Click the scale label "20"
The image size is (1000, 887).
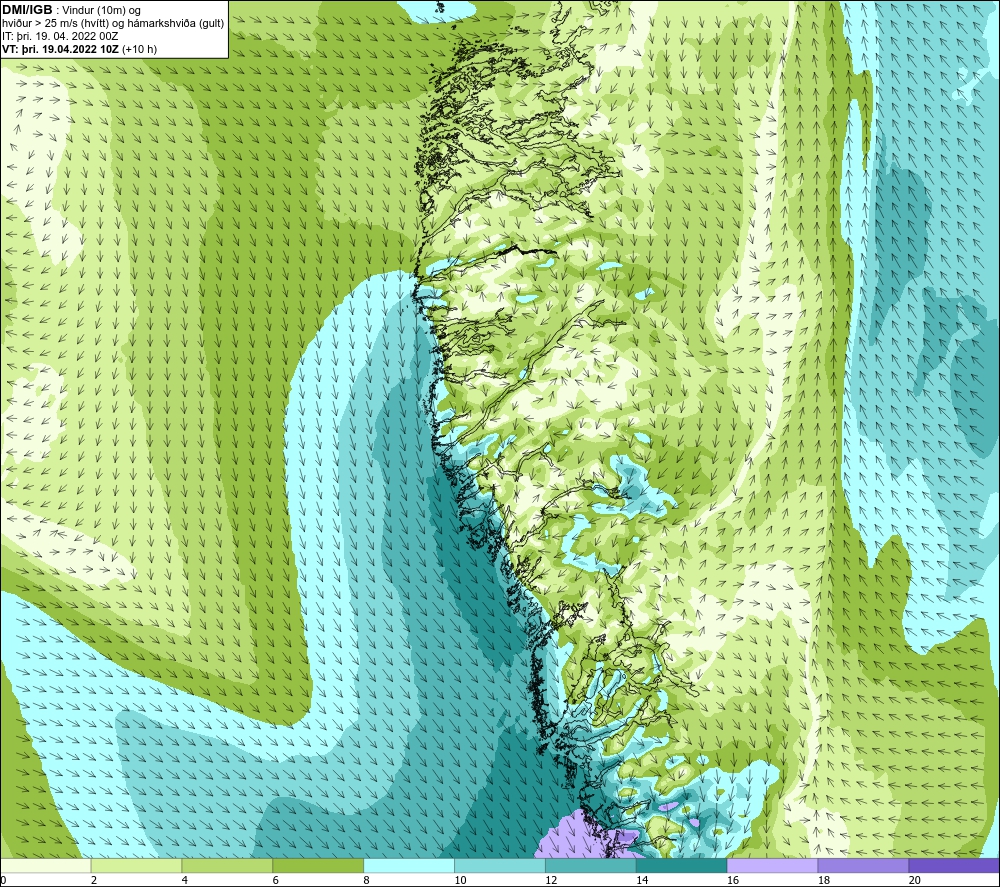tap(915, 880)
